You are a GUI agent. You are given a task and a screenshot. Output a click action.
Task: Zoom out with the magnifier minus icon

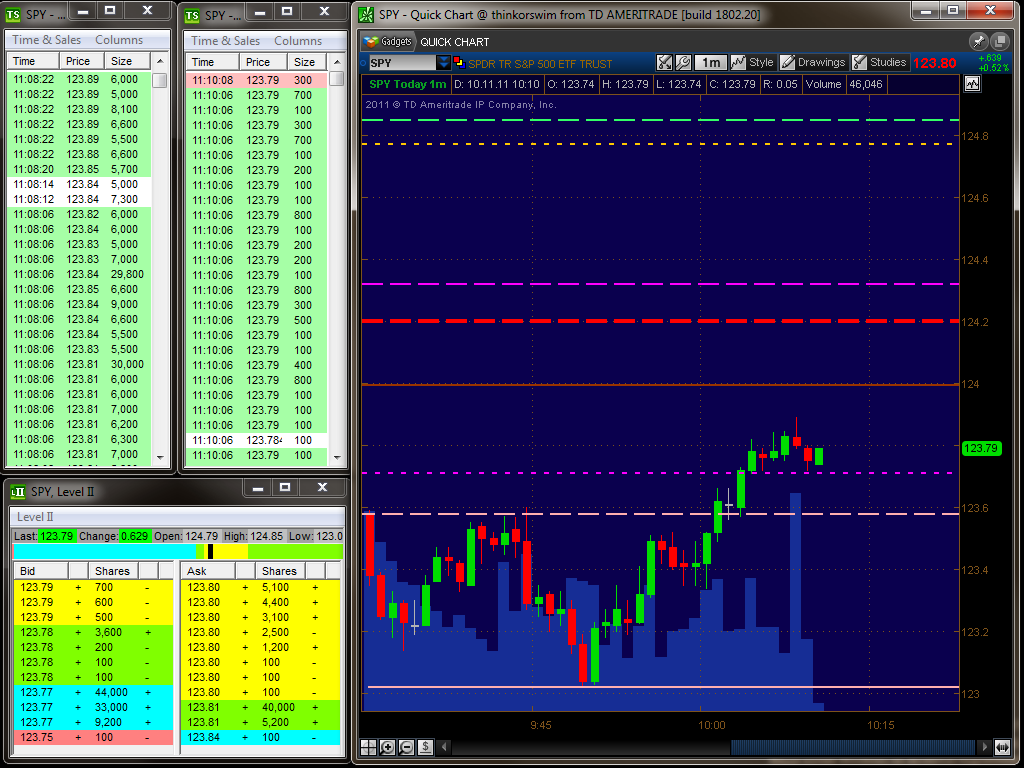click(406, 747)
